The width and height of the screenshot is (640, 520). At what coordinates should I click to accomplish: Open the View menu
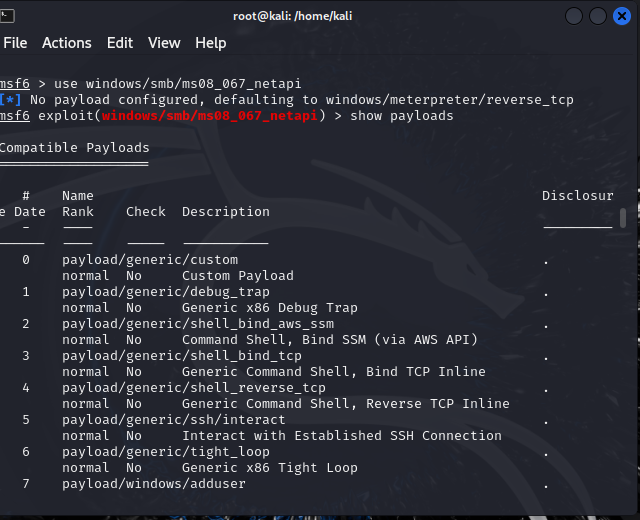click(164, 43)
